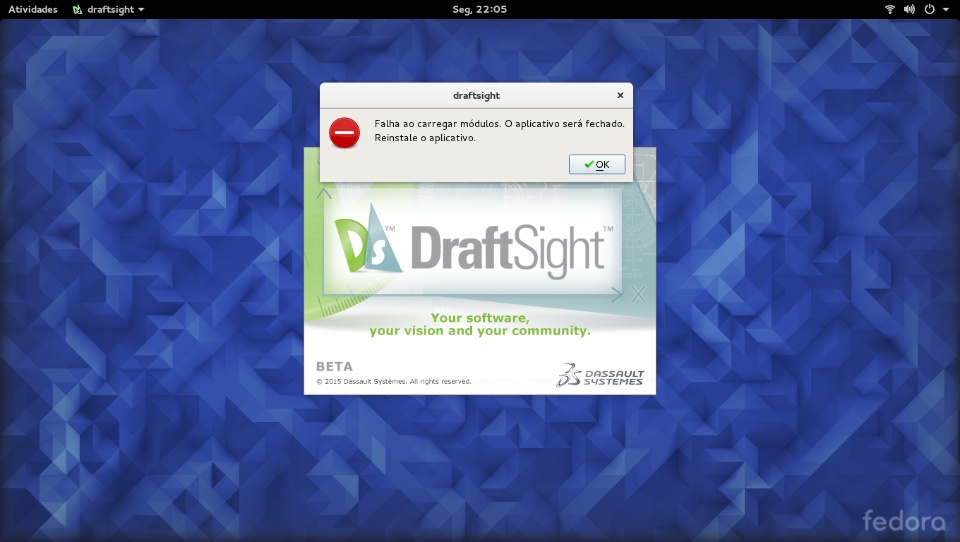This screenshot has height=542, width=960.
Task: Click the "Falha ao carregar módulos" message
Action: coord(499,124)
